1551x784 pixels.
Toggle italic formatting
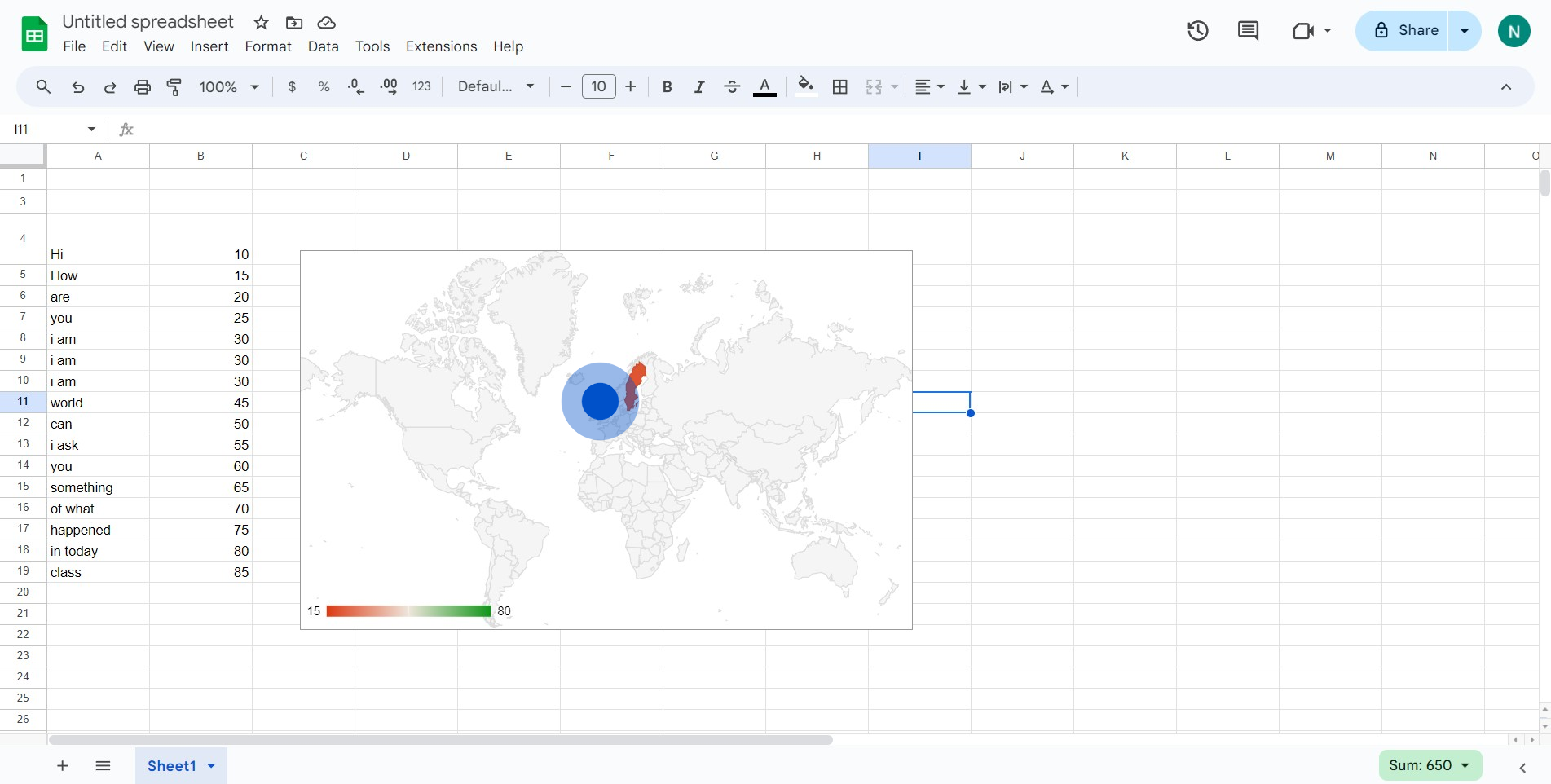[x=699, y=87]
